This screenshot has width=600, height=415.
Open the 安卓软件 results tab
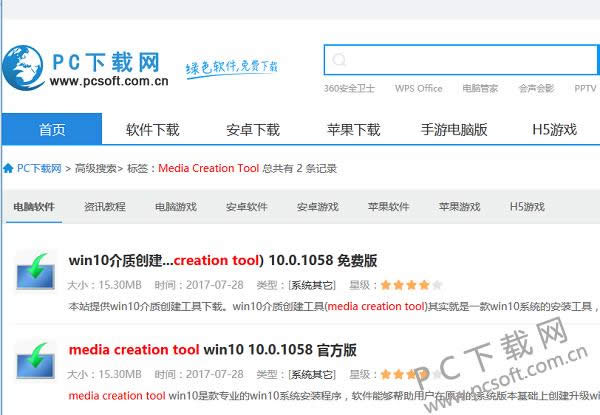coord(247,207)
